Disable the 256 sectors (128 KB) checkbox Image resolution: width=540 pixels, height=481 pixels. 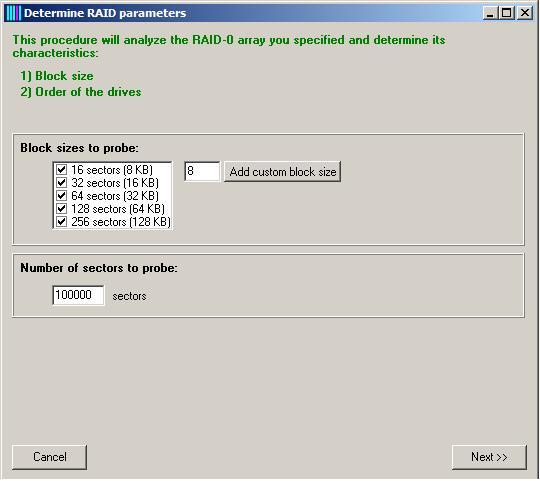(61, 222)
